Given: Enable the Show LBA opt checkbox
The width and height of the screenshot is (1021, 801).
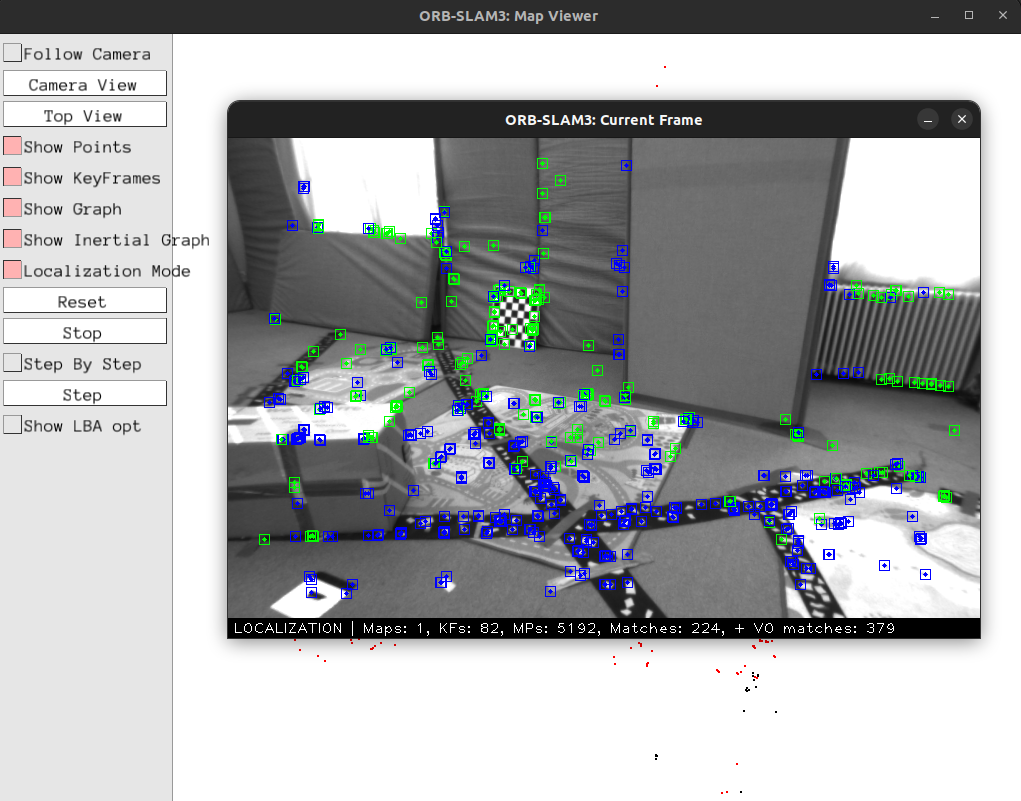Looking at the screenshot, I should (12, 425).
